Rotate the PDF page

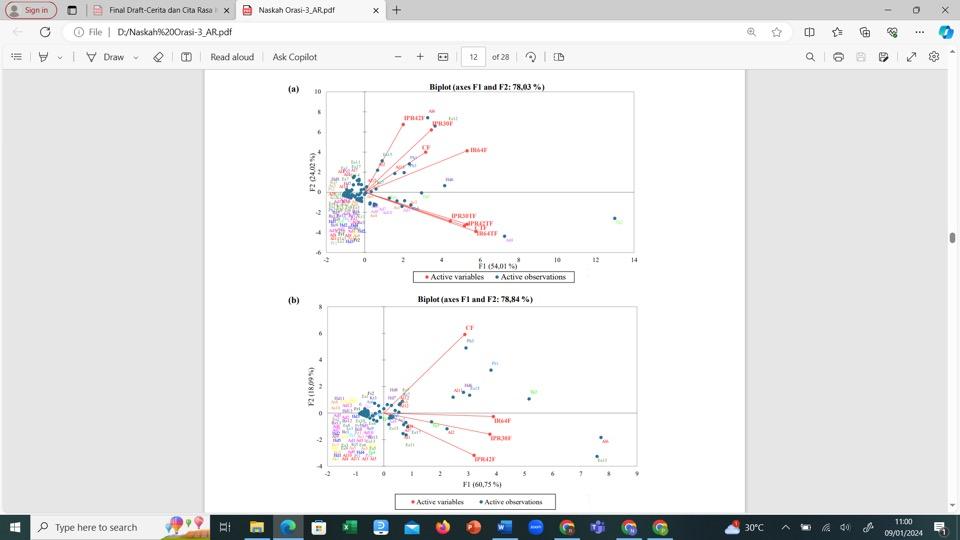pyautogui.click(x=531, y=57)
